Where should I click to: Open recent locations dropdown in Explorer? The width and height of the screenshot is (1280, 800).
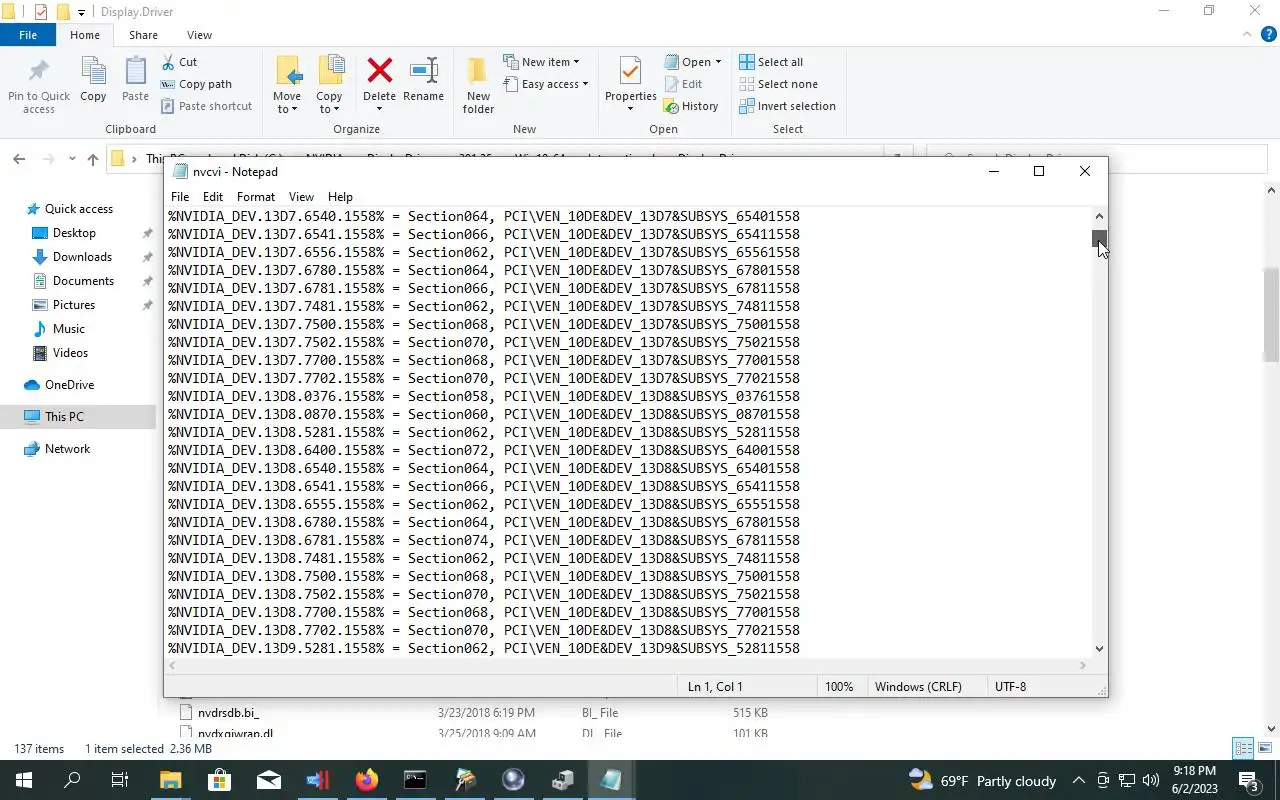[72, 159]
